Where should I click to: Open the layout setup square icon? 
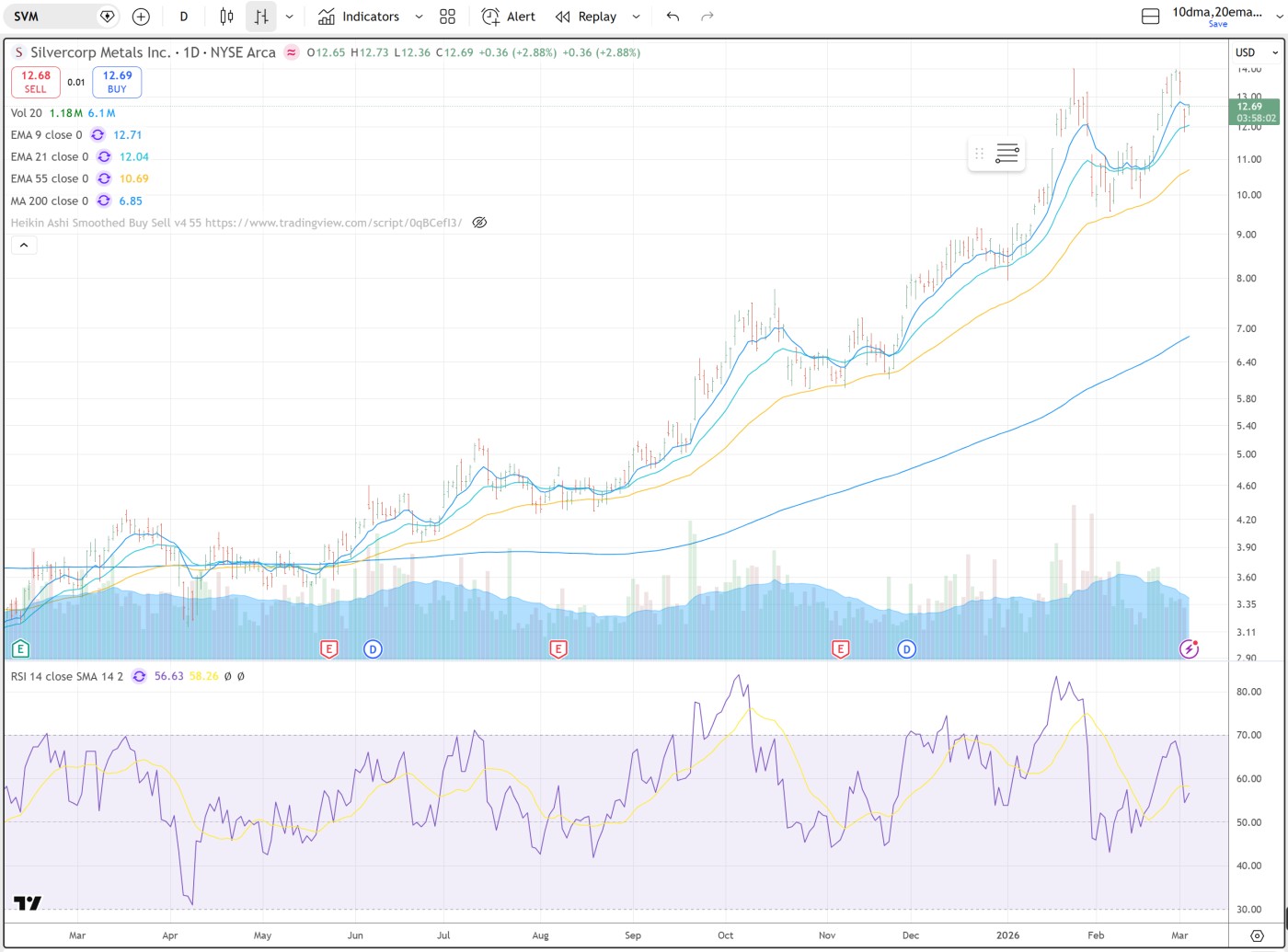[1150, 17]
